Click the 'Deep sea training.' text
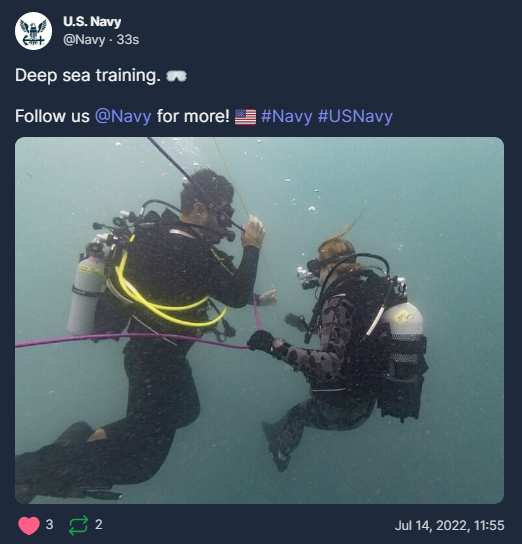Image resolution: width=522 pixels, height=544 pixels. [88, 75]
